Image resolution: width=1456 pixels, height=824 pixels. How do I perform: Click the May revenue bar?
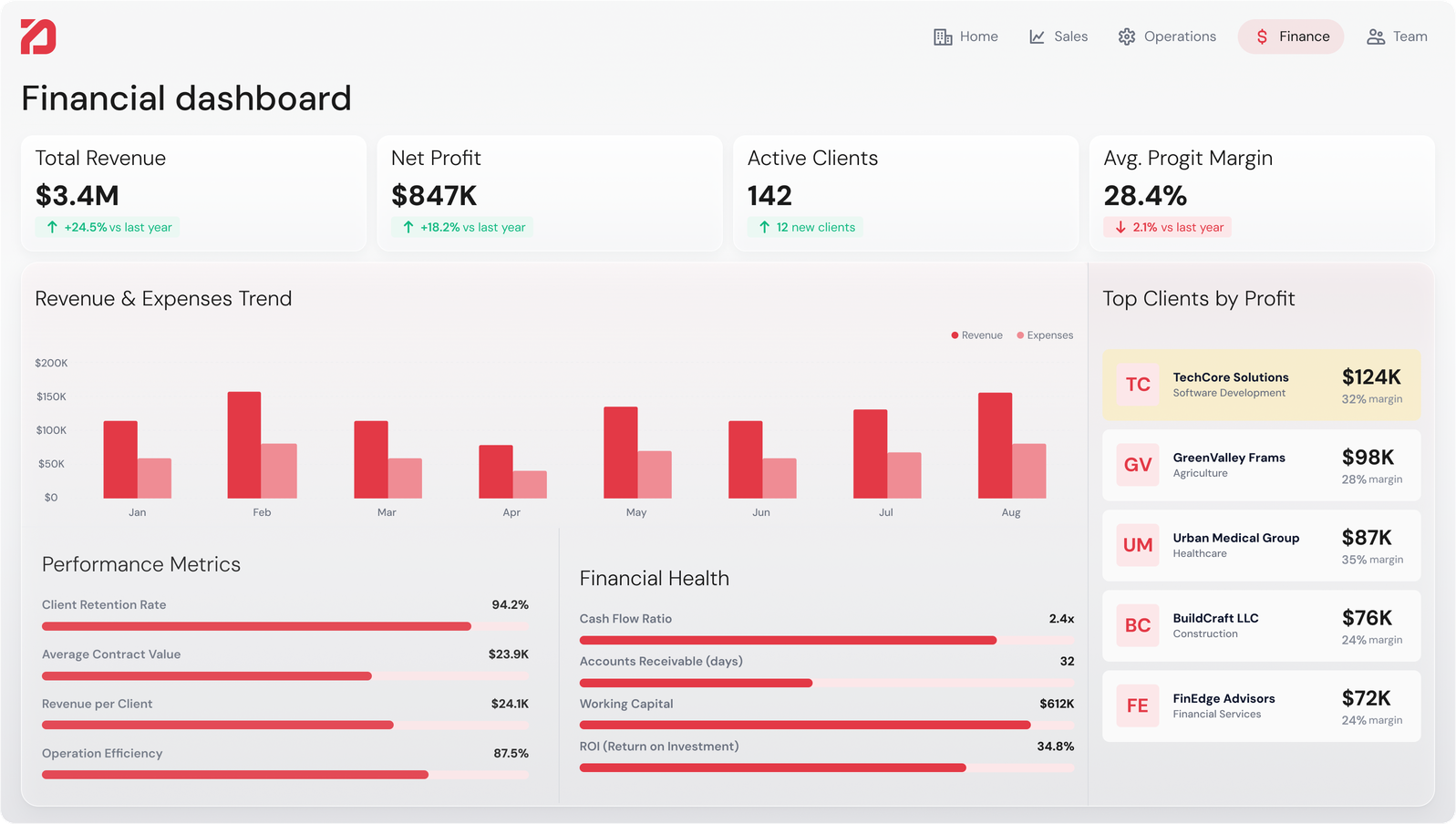(621, 452)
